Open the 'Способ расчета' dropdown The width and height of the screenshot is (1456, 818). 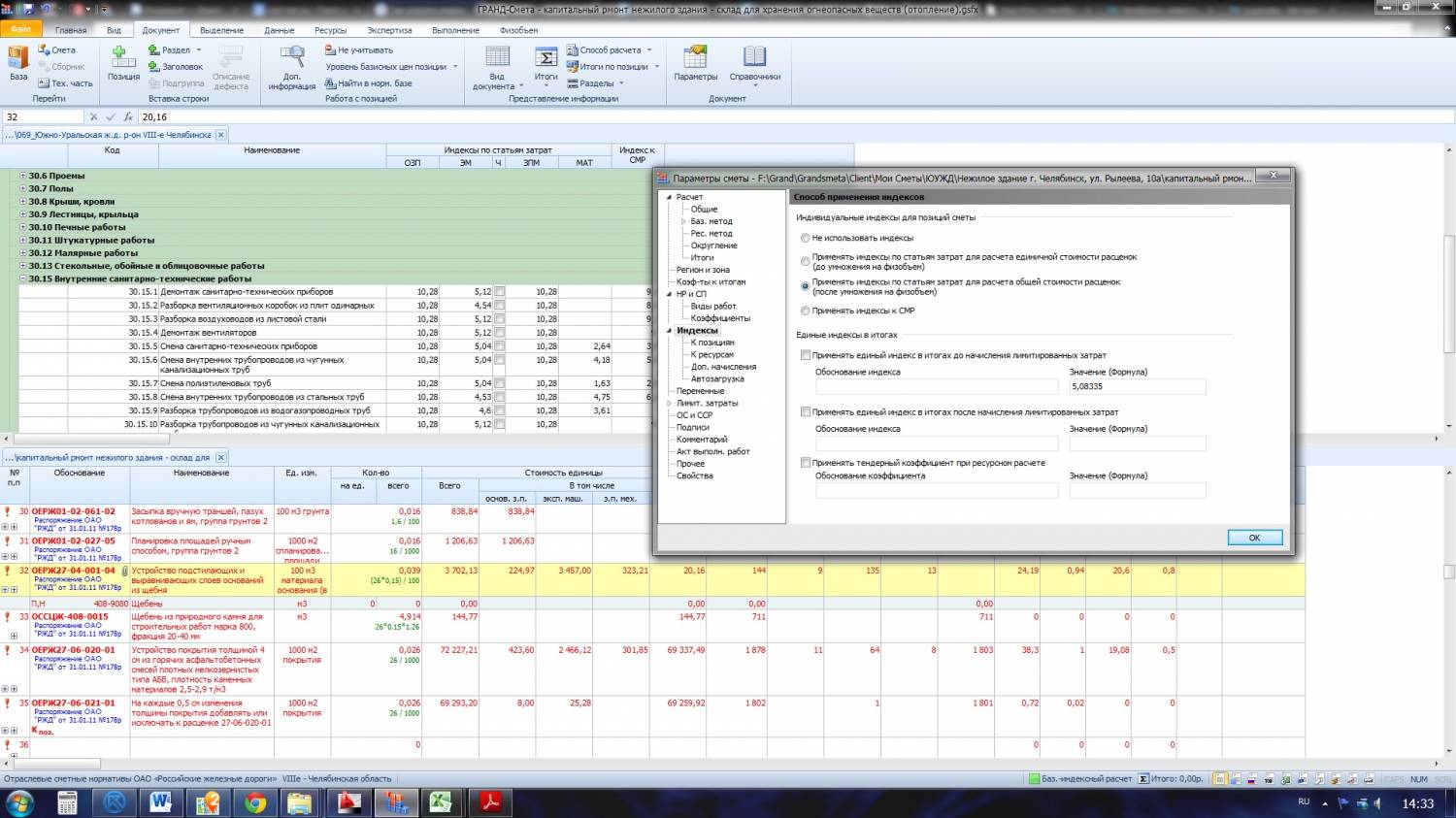point(610,50)
